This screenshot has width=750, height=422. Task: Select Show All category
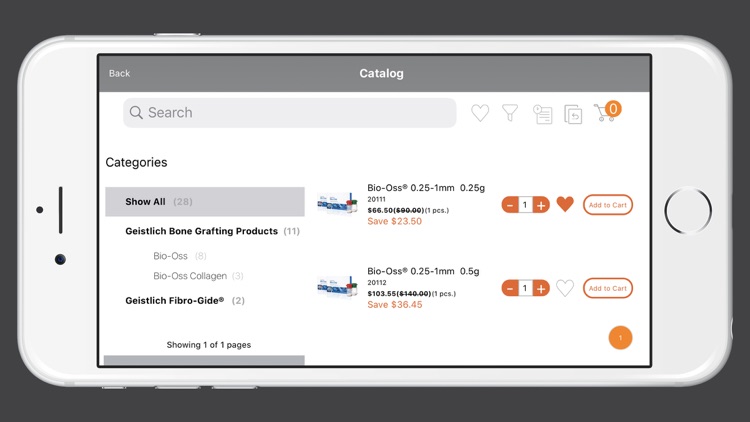(205, 201)
